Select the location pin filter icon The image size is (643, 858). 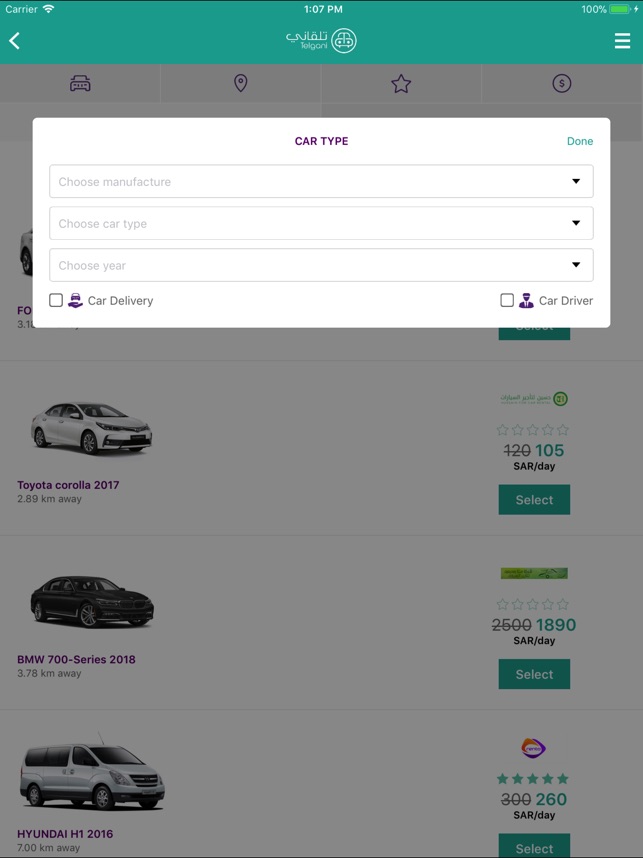[x=240, y=83]
